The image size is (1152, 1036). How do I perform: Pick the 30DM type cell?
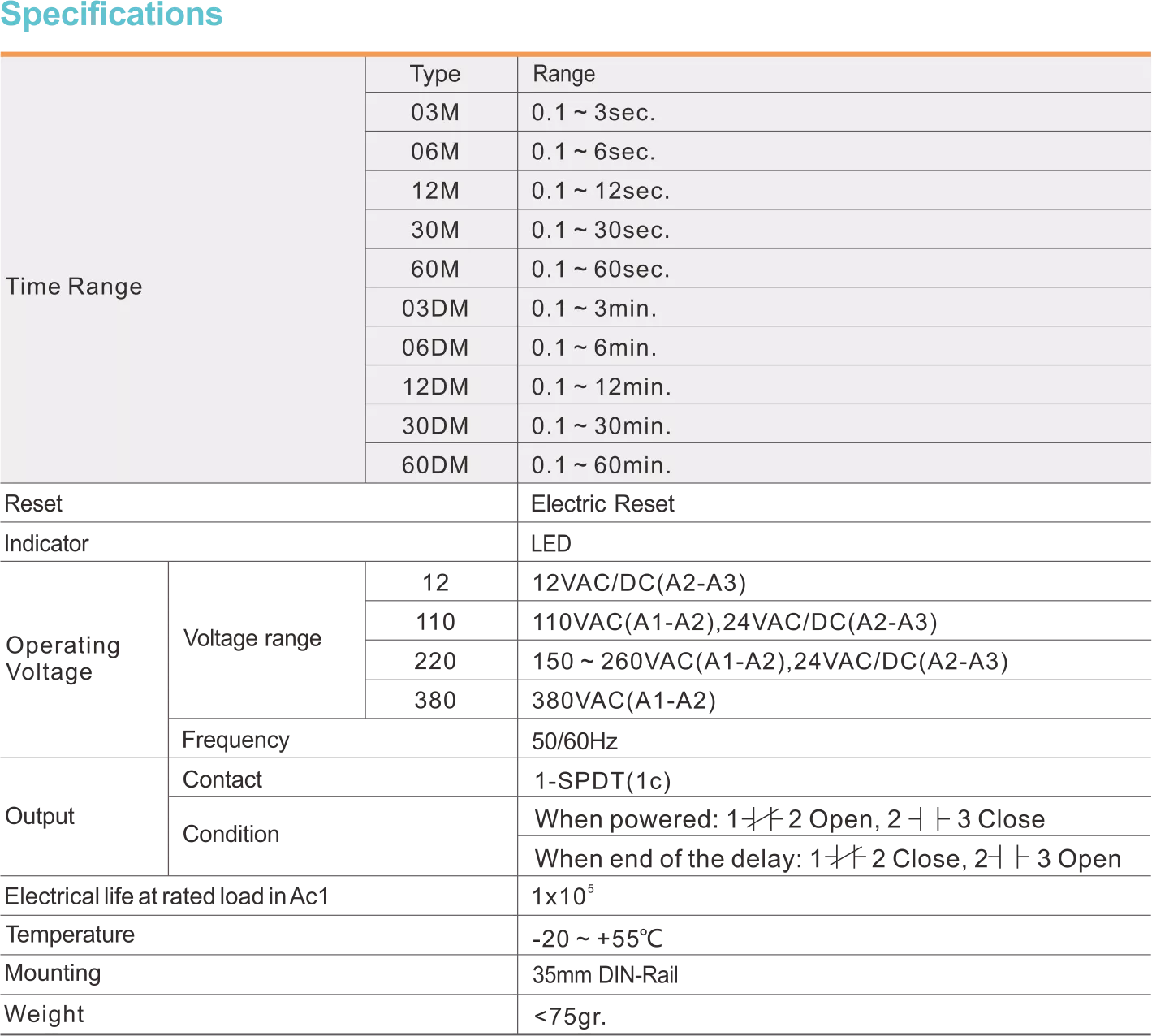[435, 425]
